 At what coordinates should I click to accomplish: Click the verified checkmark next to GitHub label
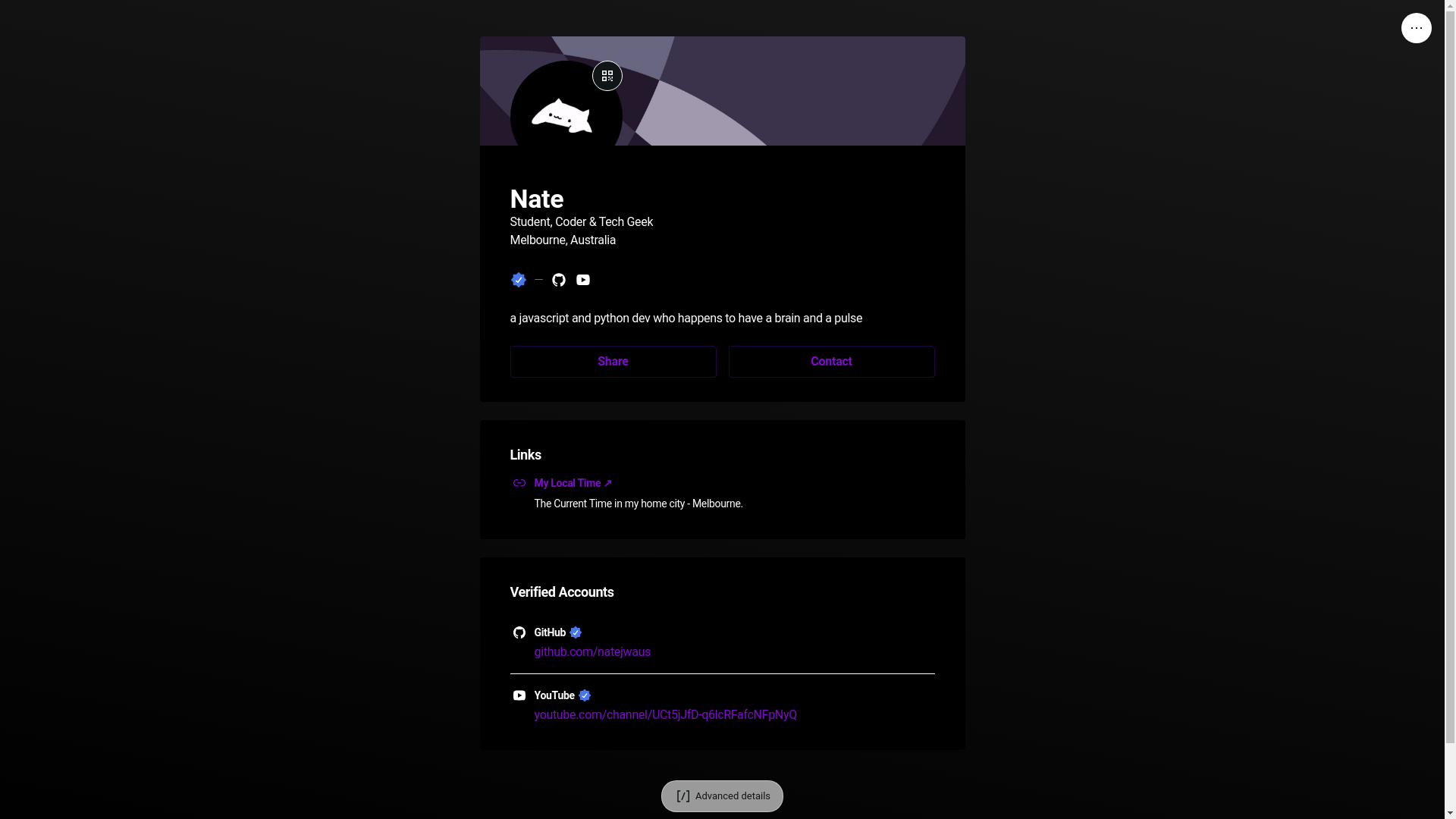pos(576,632)
